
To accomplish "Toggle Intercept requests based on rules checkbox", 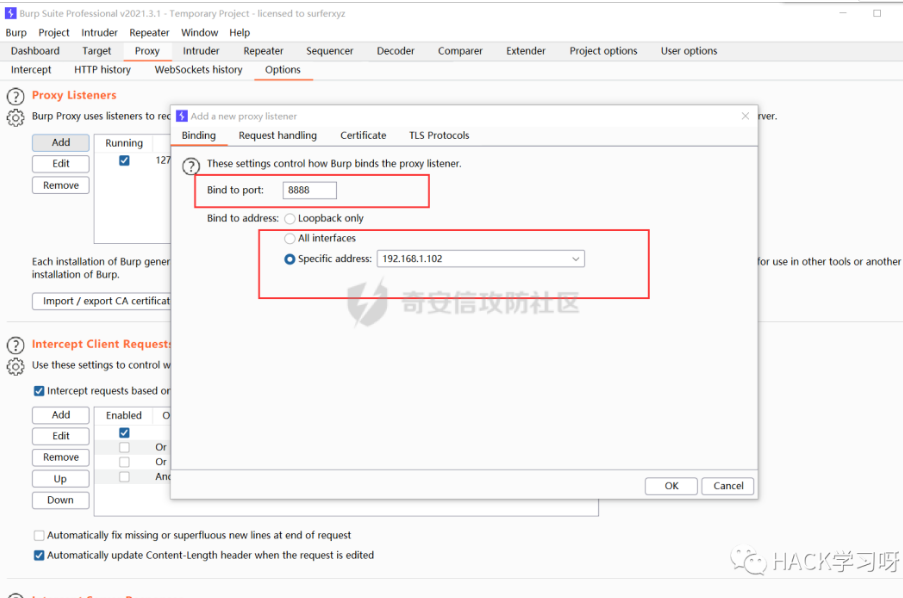I will 39,391.
